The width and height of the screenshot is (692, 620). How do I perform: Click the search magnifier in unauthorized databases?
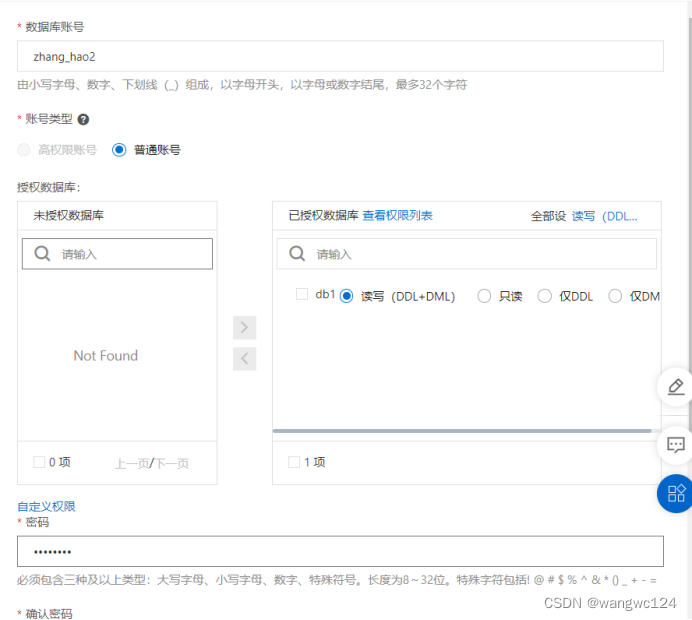tap(42, 254)
